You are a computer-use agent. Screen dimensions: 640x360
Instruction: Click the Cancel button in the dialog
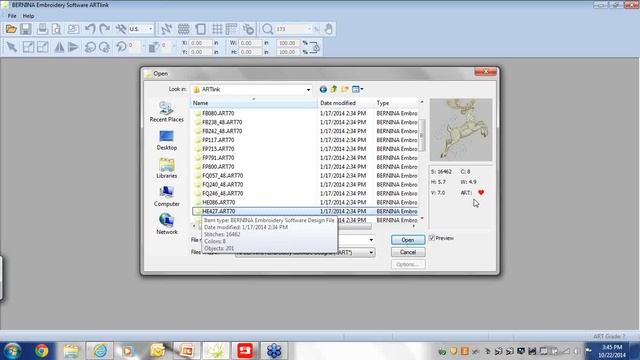tap(408, 252)
